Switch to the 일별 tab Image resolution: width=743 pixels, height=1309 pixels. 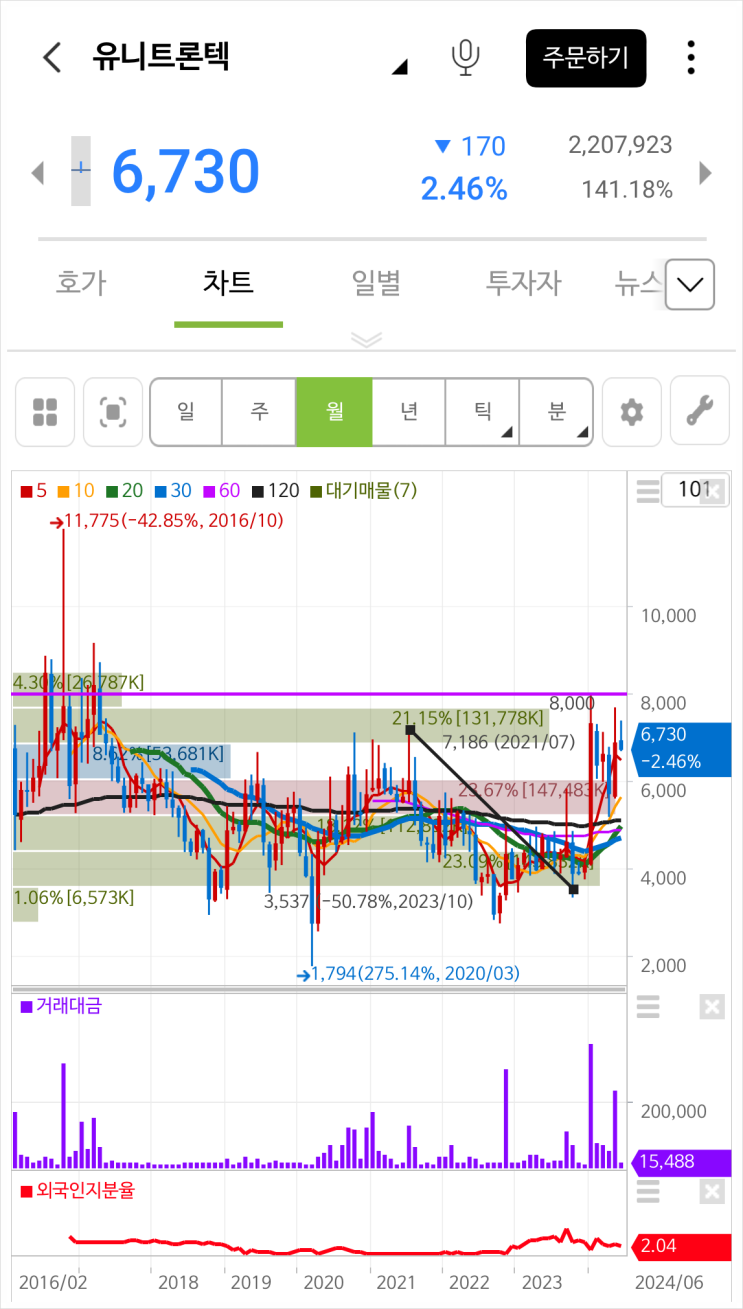tap(376, 283)
